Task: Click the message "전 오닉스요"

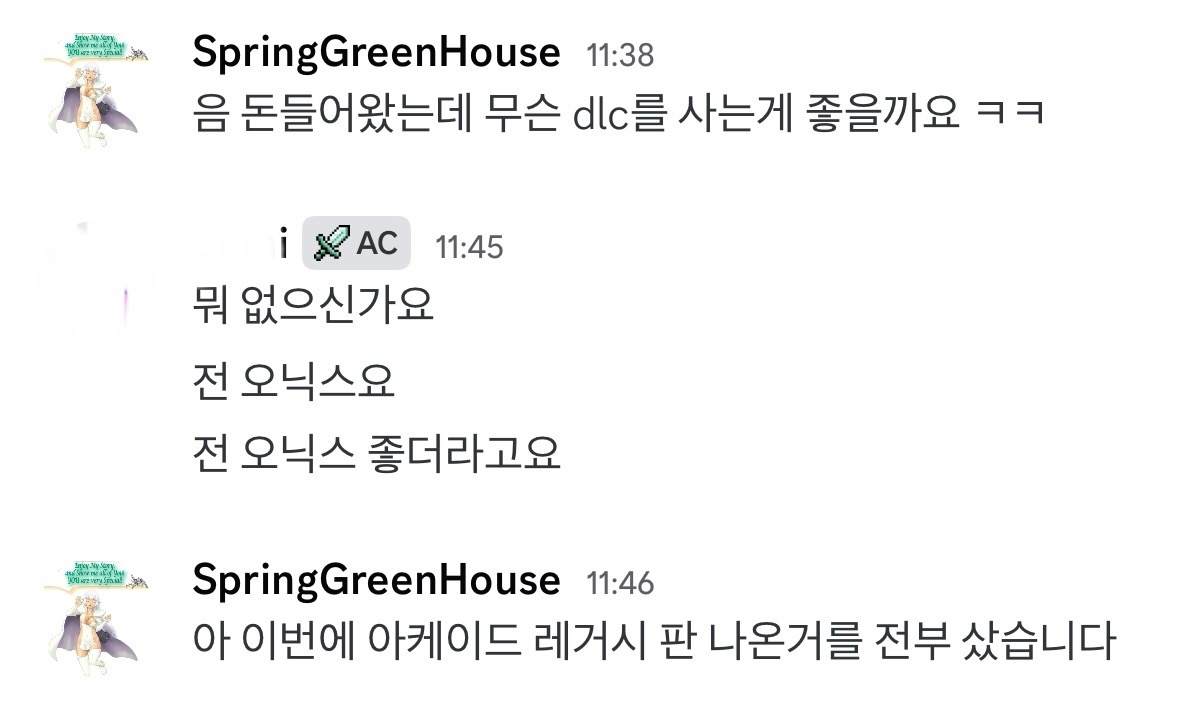Action: coord(293,380)
